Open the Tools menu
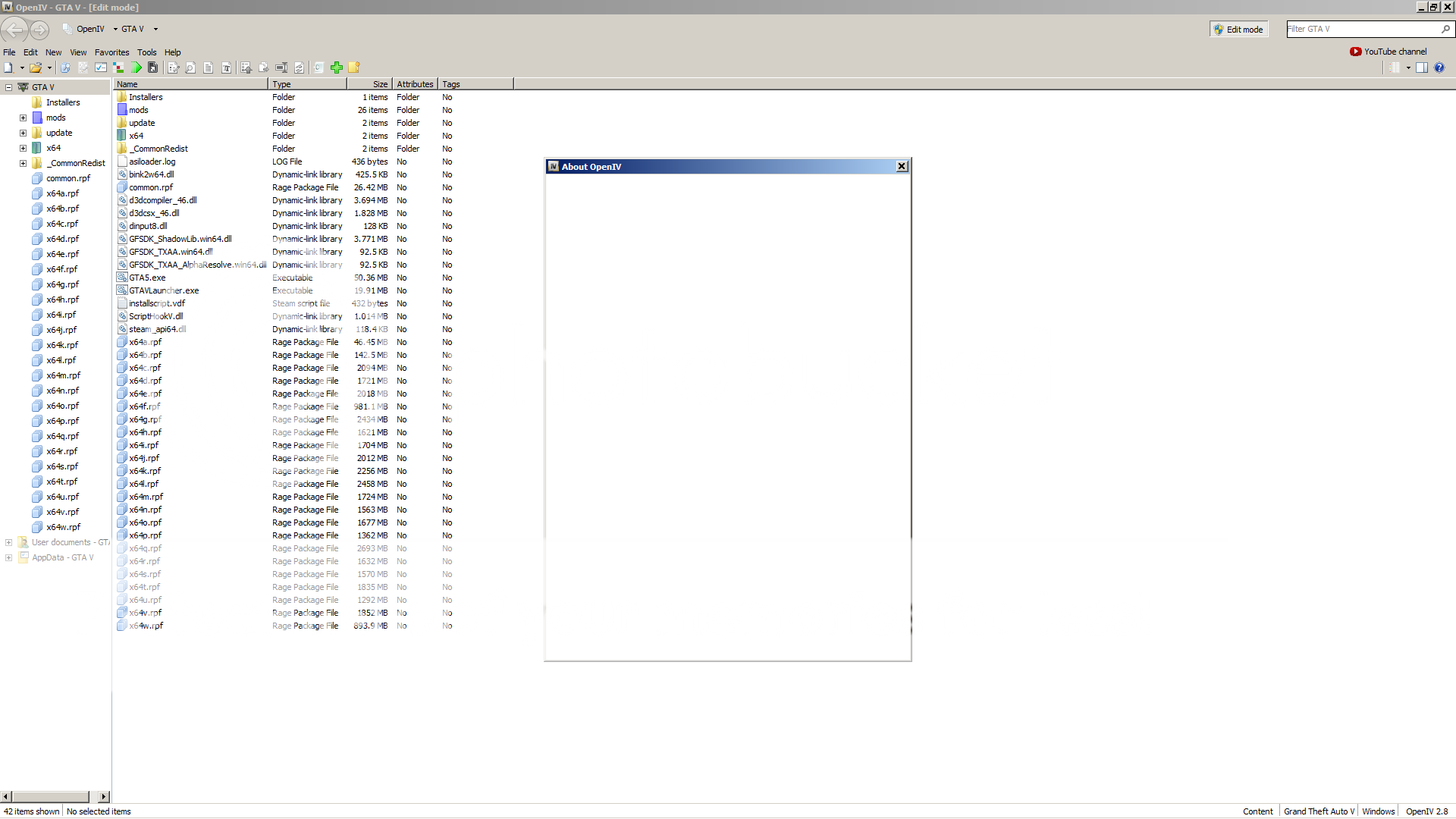Viewport: 1456px width, 819px height. point(147,52)
